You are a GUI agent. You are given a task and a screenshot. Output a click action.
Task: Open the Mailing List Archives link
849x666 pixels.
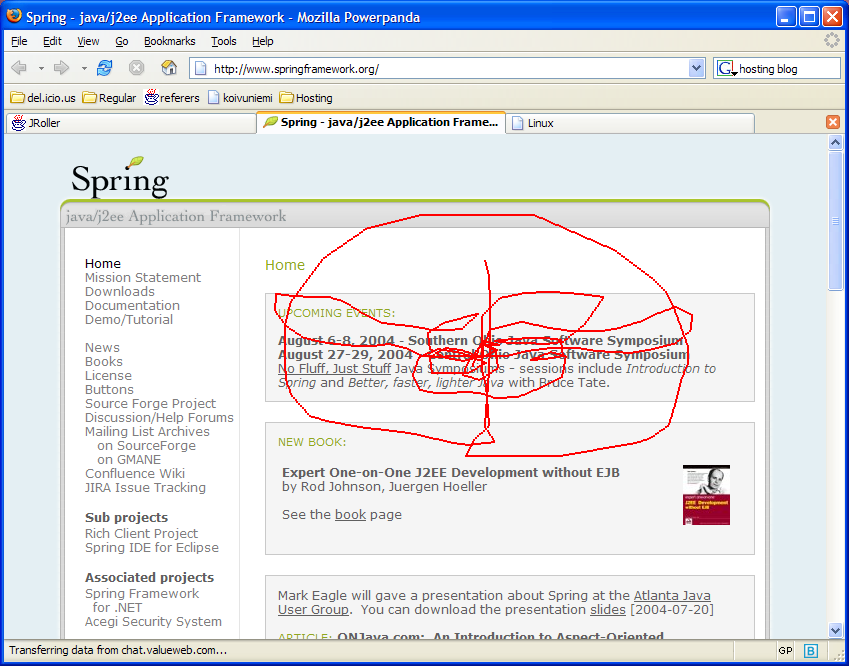coord(147,432)
